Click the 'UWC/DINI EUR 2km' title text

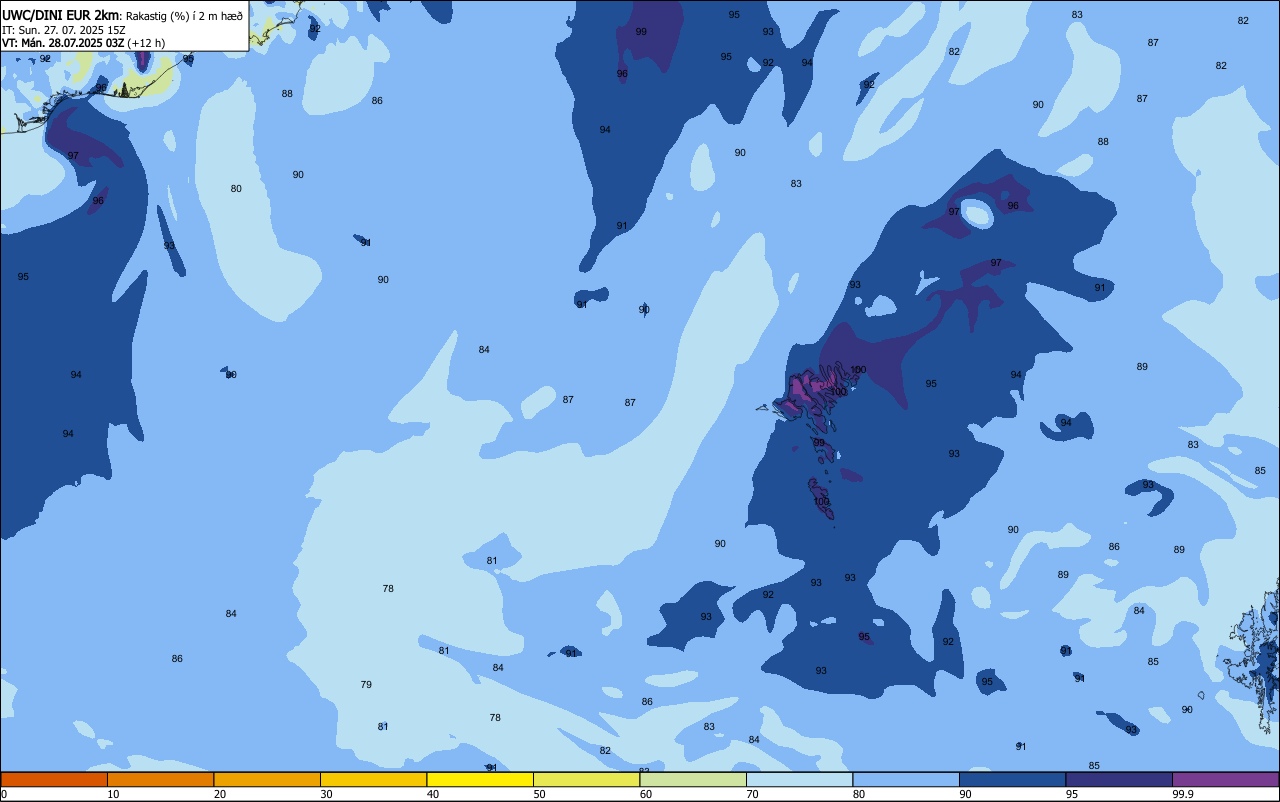click(61, 15)
